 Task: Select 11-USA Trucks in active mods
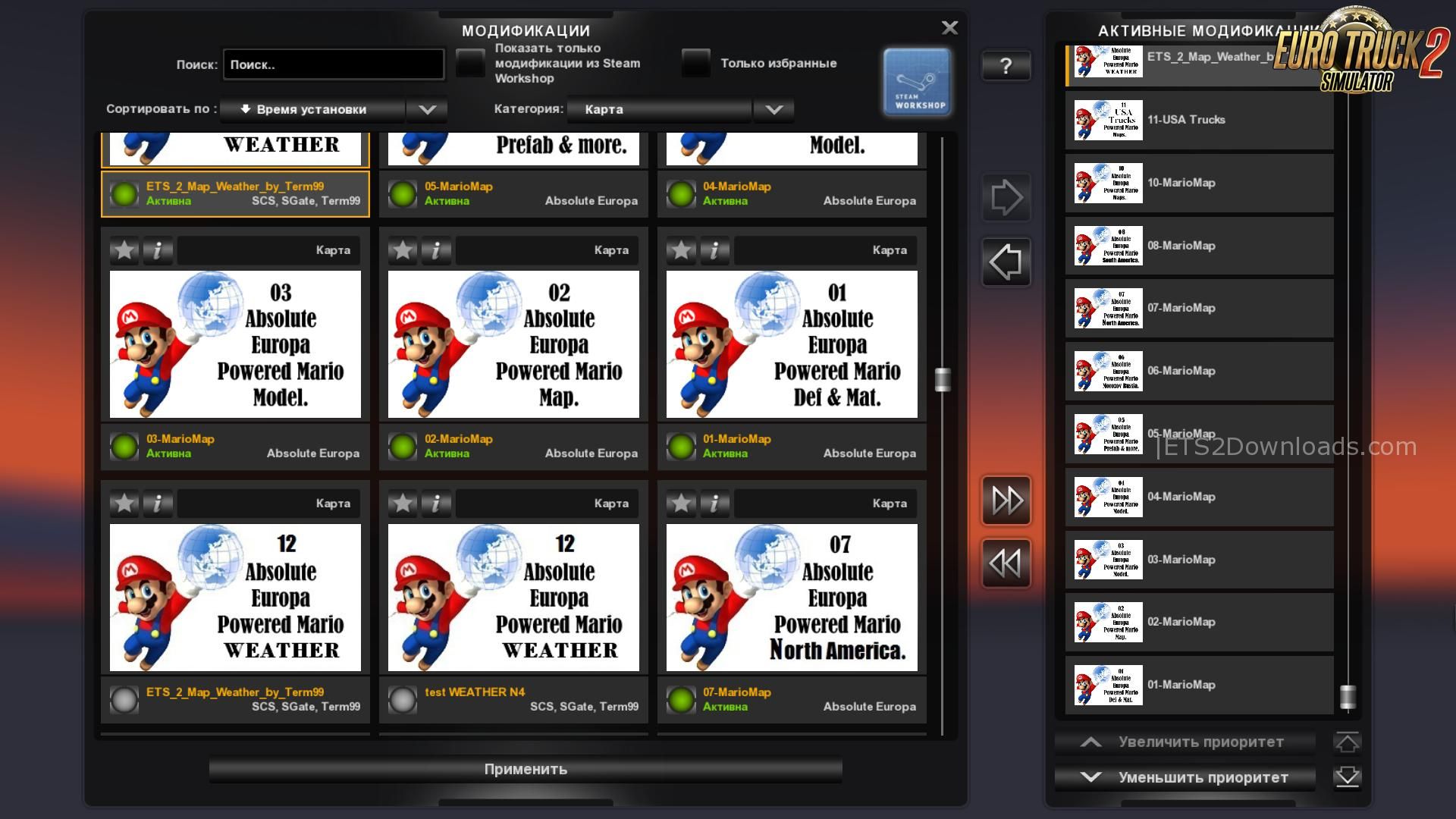pyautogui.click(x=1200, y=120)
